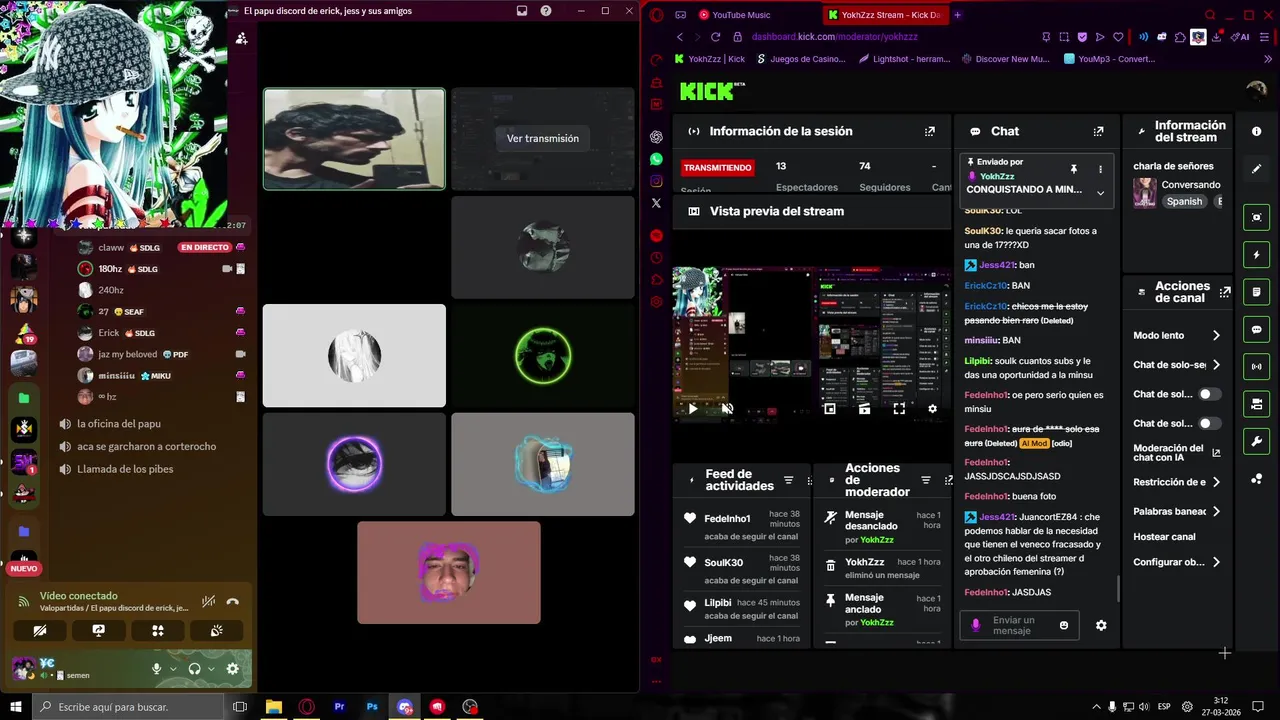Open File Explorer from the taskbar
The image size is (1280, 720).
[x=274, y=707]
